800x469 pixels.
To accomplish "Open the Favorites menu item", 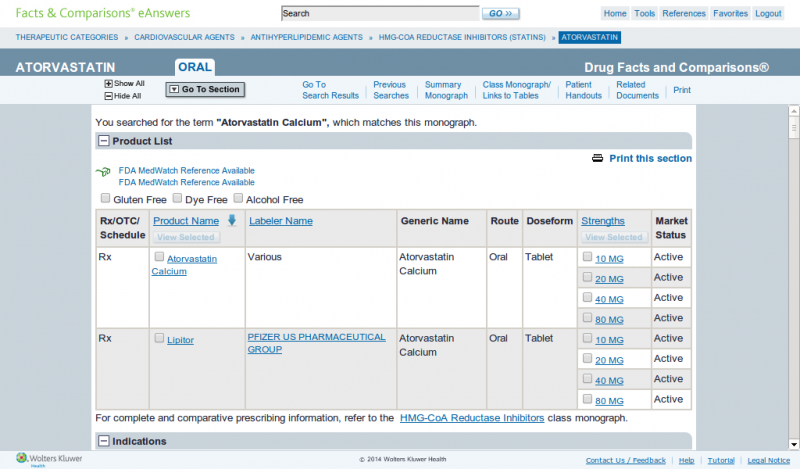I will point(730,14).
